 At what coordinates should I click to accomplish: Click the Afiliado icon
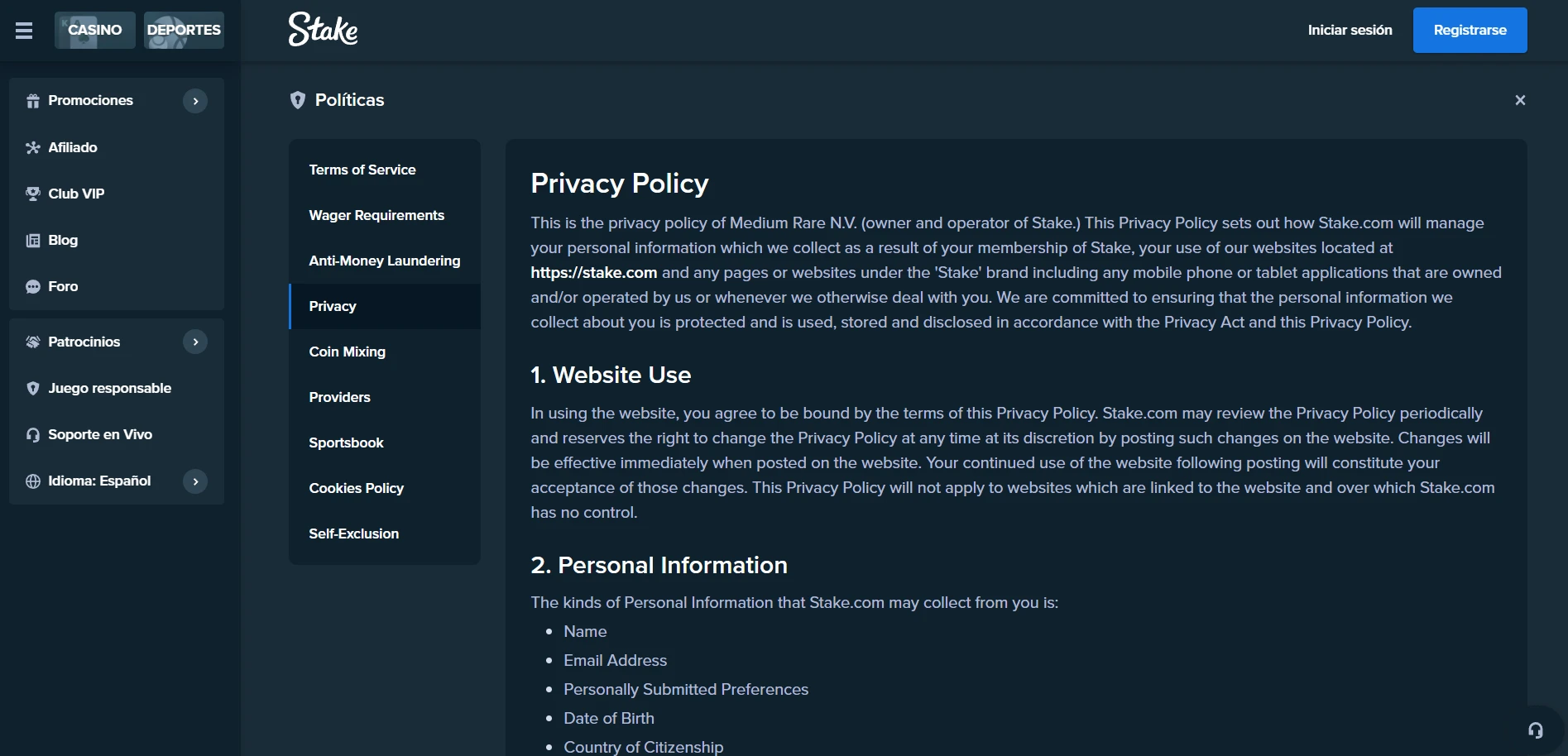[x=33, y=147]
